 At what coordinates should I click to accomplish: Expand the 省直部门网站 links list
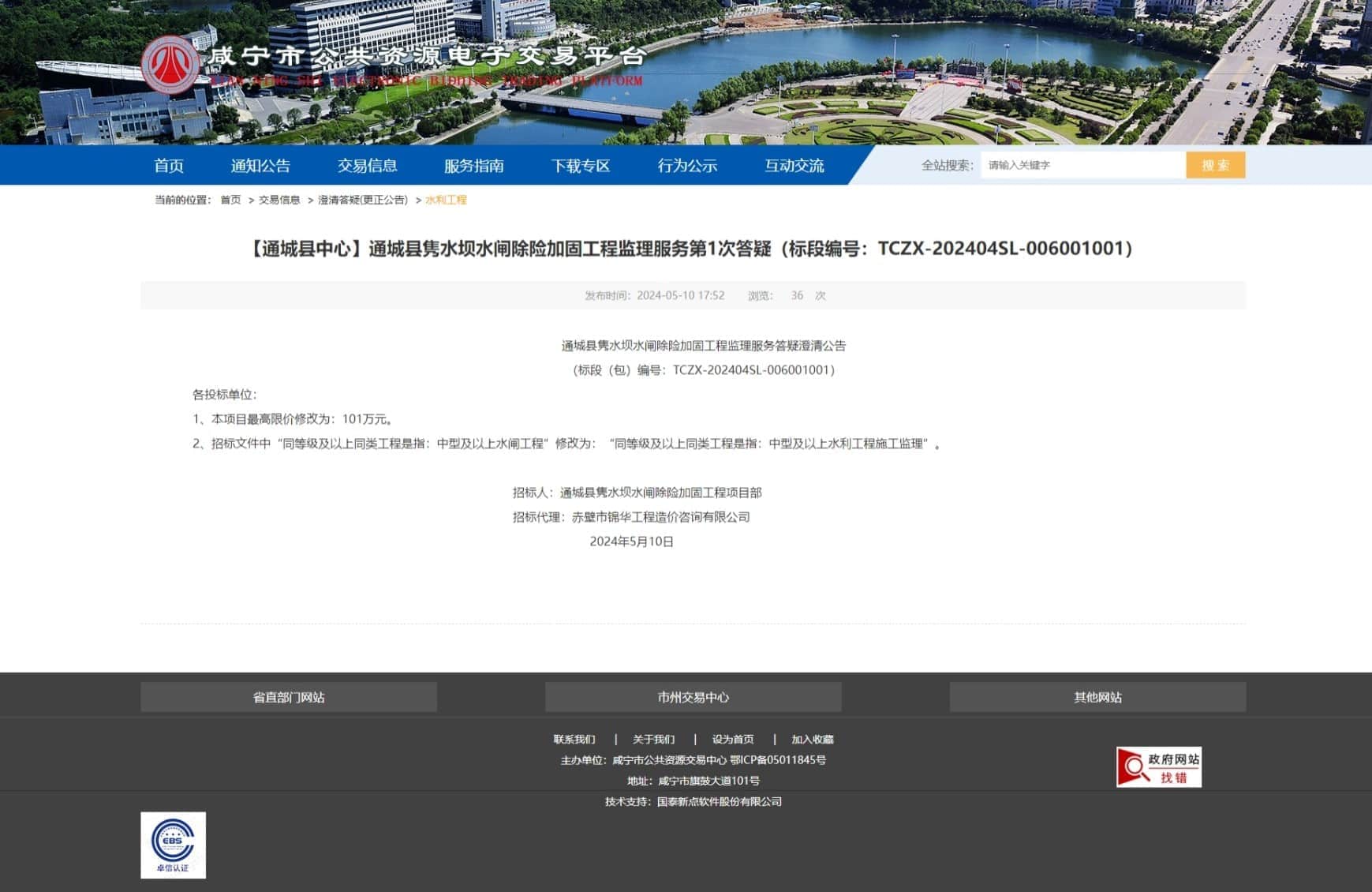[x=289, y=697]
